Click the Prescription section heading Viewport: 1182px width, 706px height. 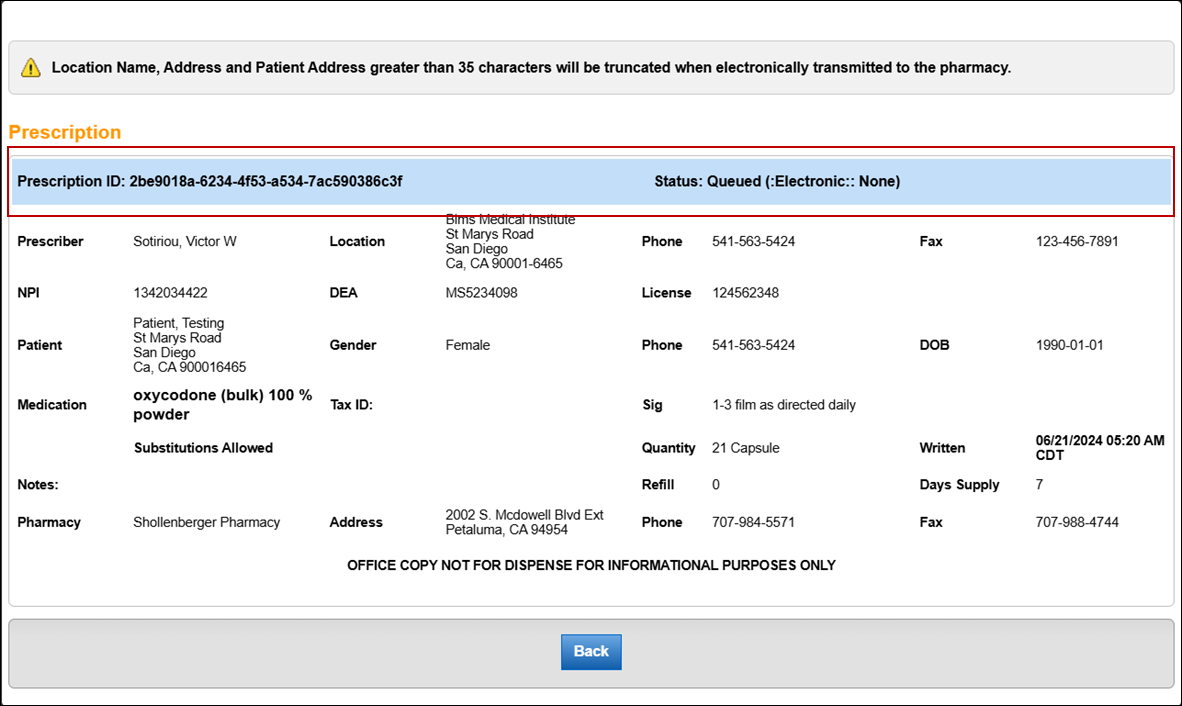click(x=65, y=132)
